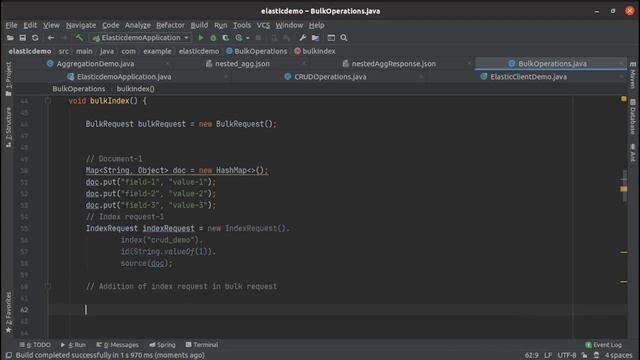Open the Structure tool window sidebar
Screen dimensions: 640x360
click(8, 127)
